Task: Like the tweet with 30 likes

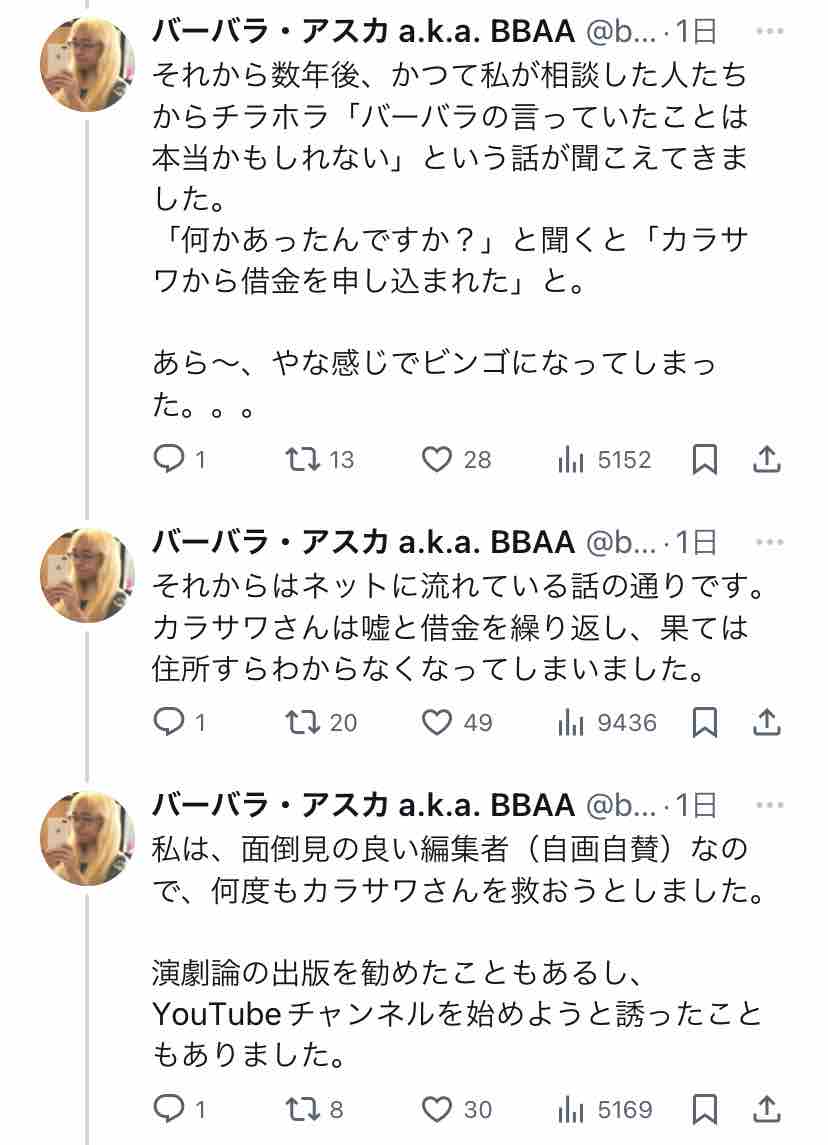Action: pos(436,1109)
